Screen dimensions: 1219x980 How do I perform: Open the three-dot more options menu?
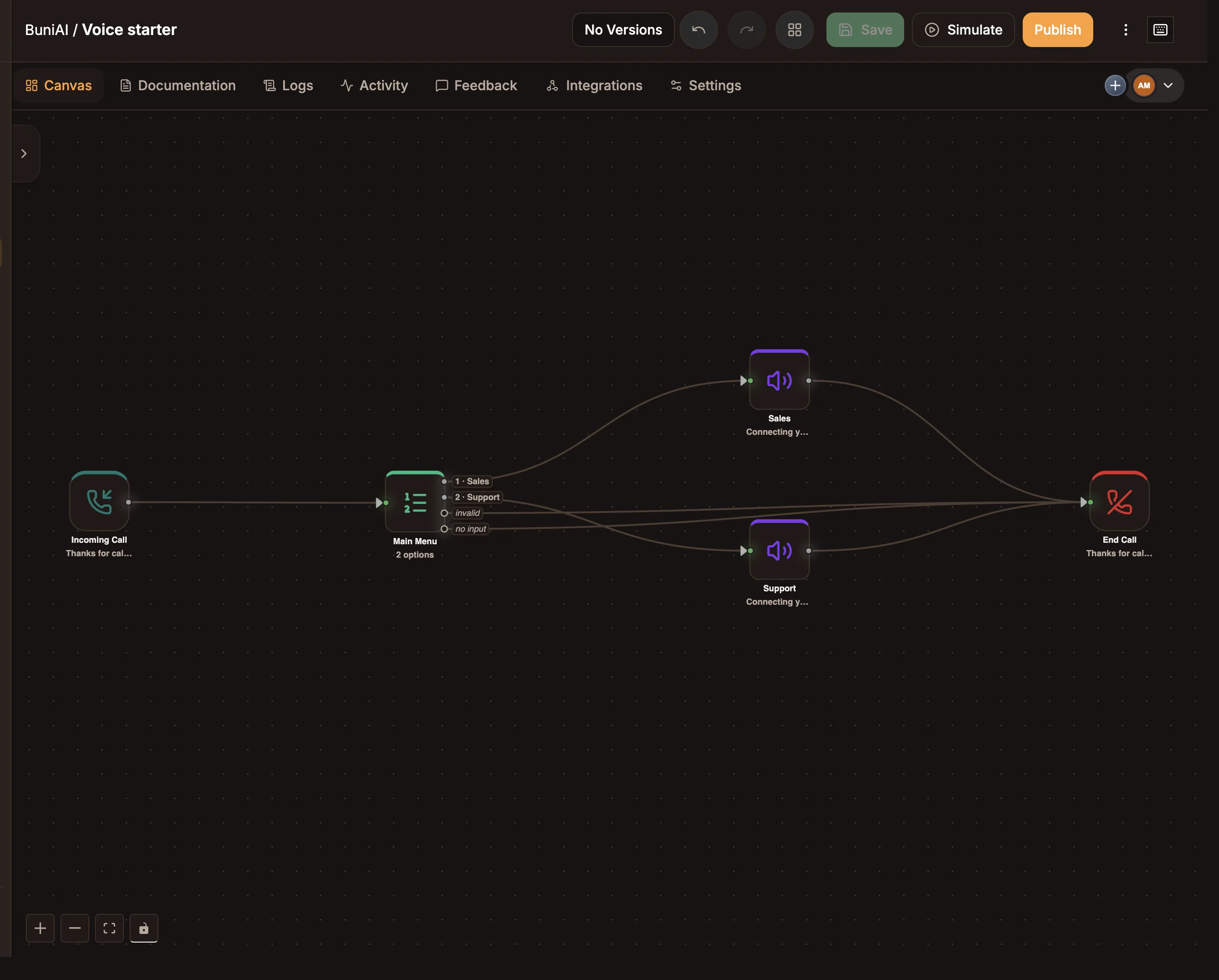(1125, 29)
